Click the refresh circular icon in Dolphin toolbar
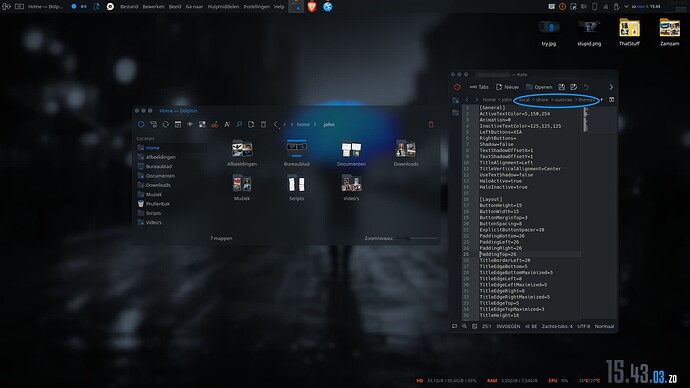The height and width of the screenshot is (388, 690). [165, 124]
